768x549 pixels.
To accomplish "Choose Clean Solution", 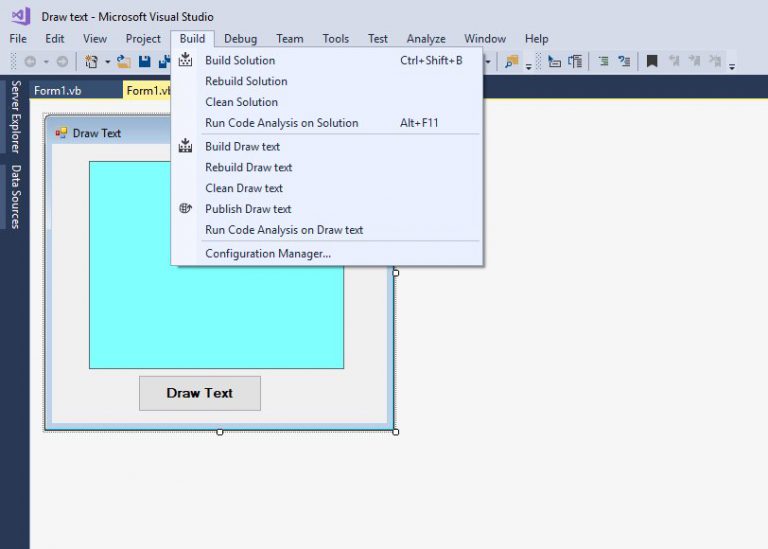I will [x=327, y=102].
